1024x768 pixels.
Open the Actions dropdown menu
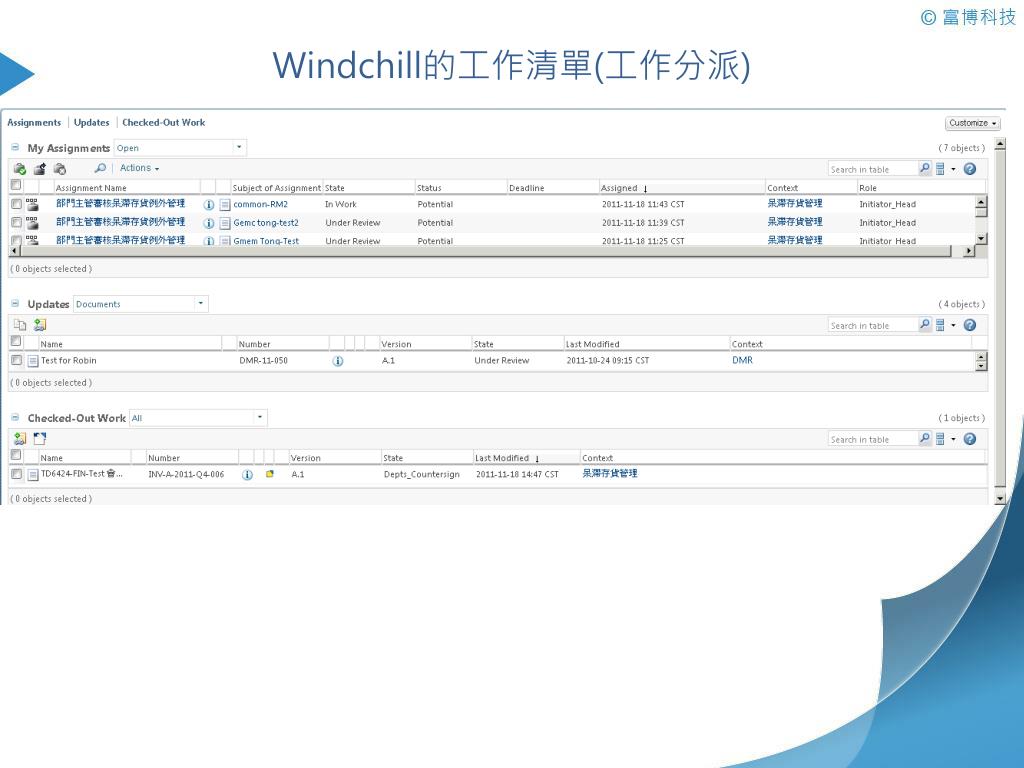(139, 168)
